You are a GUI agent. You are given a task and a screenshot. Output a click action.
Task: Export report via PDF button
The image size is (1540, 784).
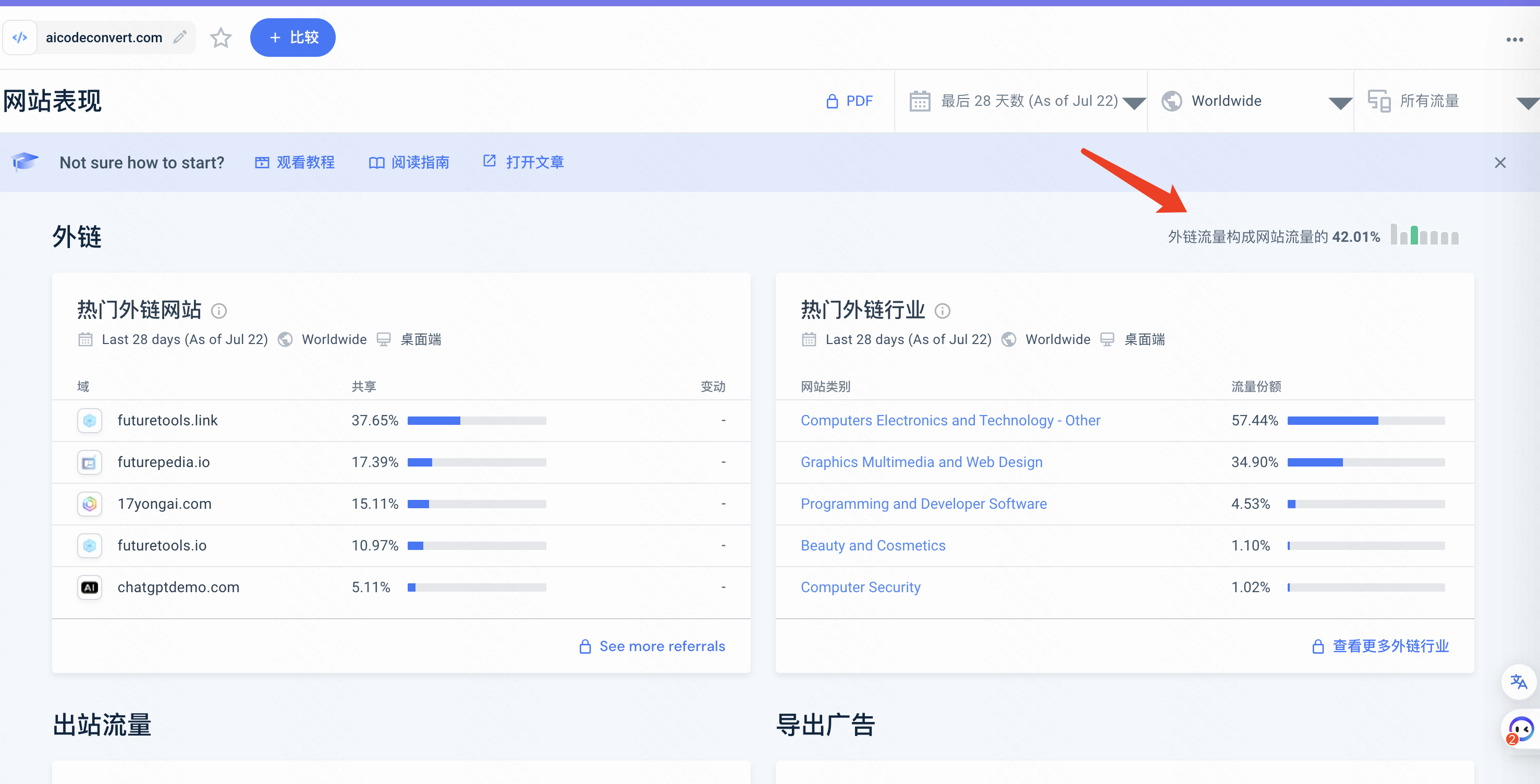point(849,101)
